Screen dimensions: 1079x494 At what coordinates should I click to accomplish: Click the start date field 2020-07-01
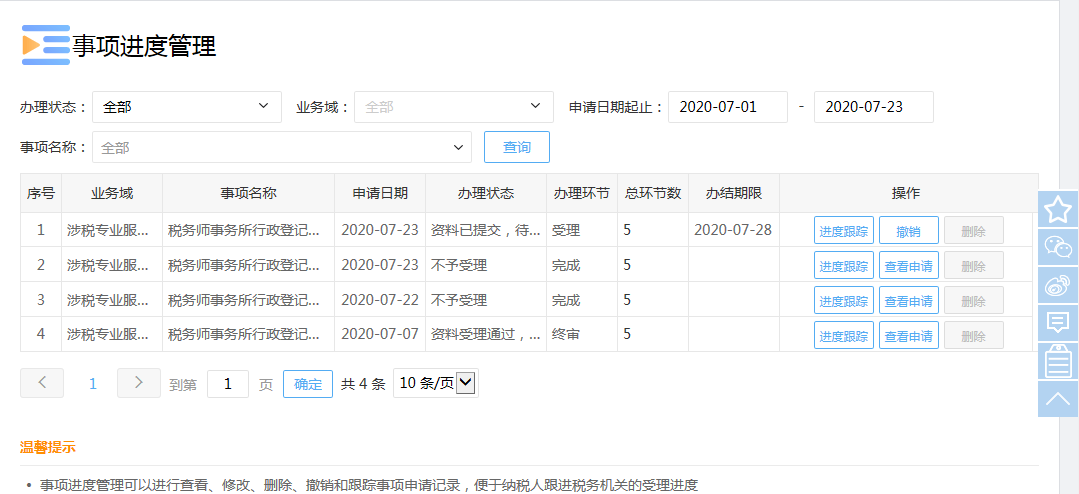pos(727,107)
